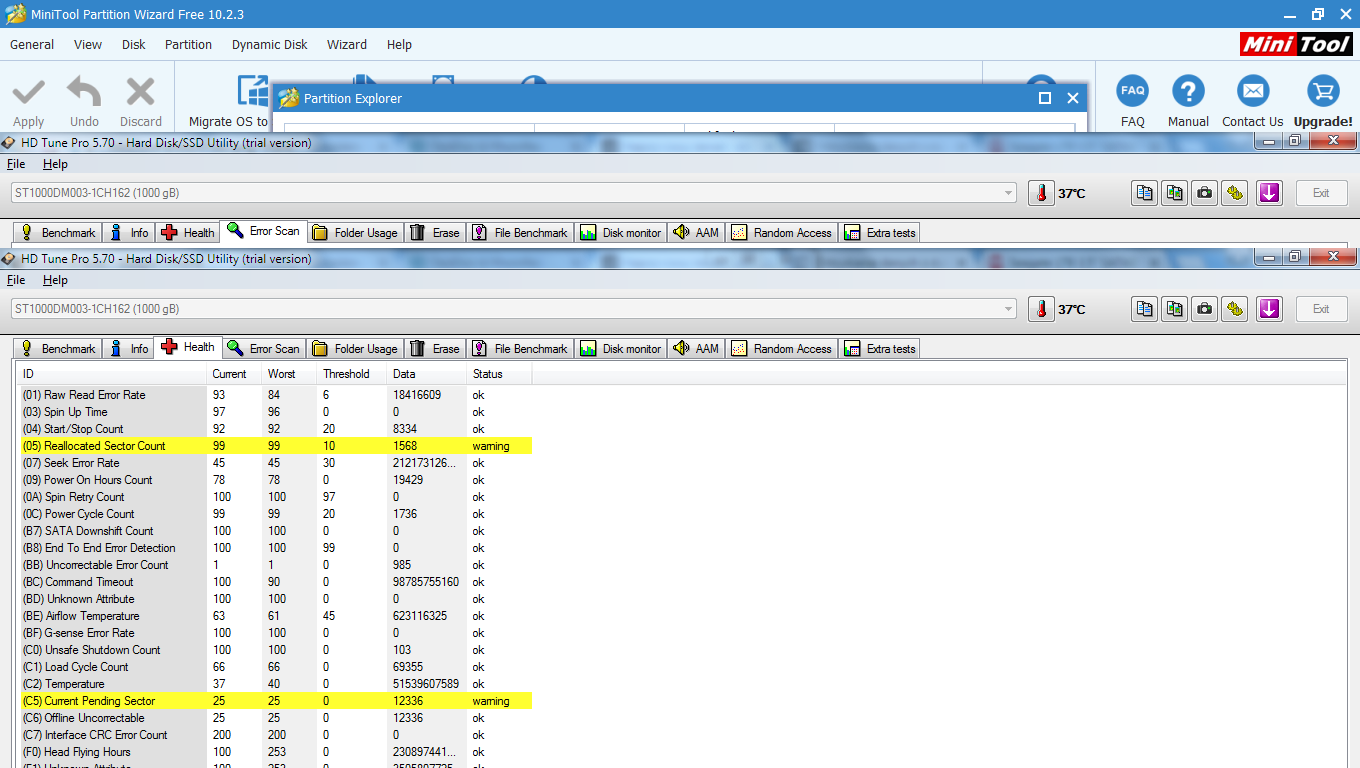The height and width of the screenshot is (768, 1360).
Task: Switch to Benchmark tab in Health-tab HD Tune window
Action: [57, 349]
